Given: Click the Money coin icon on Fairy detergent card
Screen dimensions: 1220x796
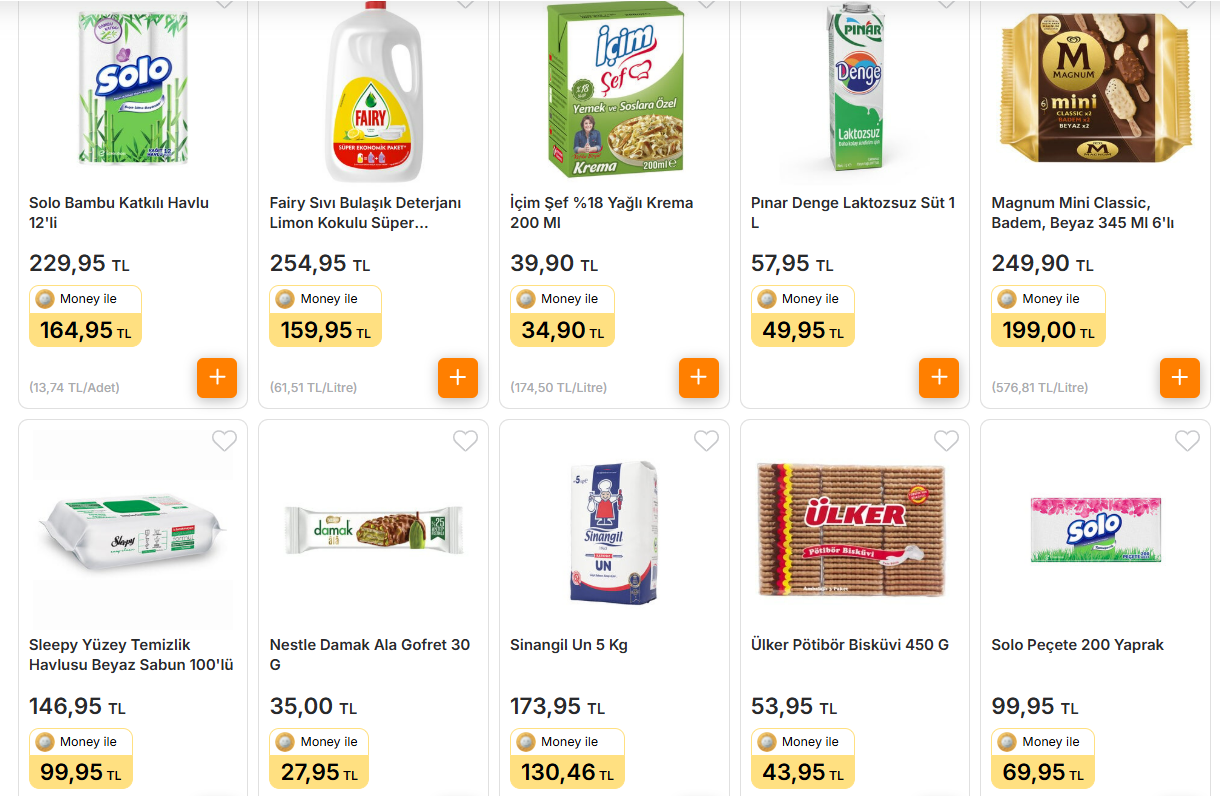Looking at the screenshot, I should (x=283, y=297).
